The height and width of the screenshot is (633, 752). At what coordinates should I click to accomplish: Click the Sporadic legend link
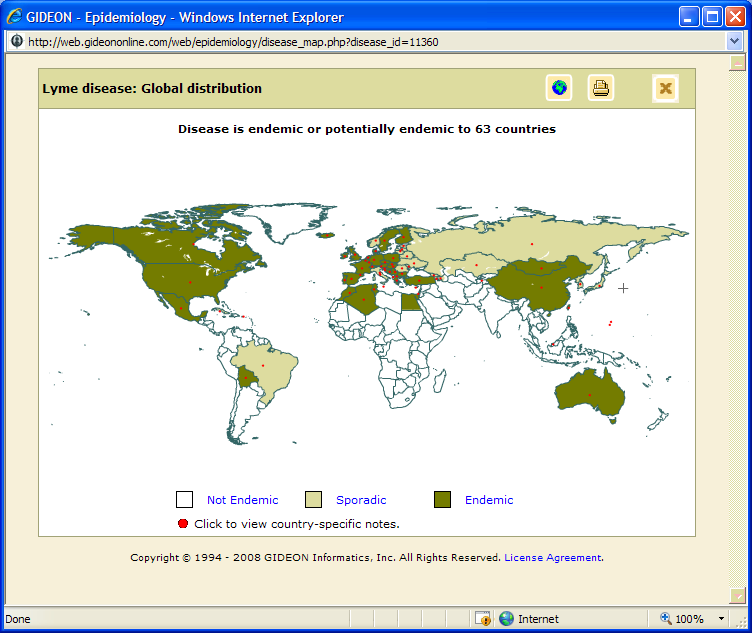coord(361,500)
